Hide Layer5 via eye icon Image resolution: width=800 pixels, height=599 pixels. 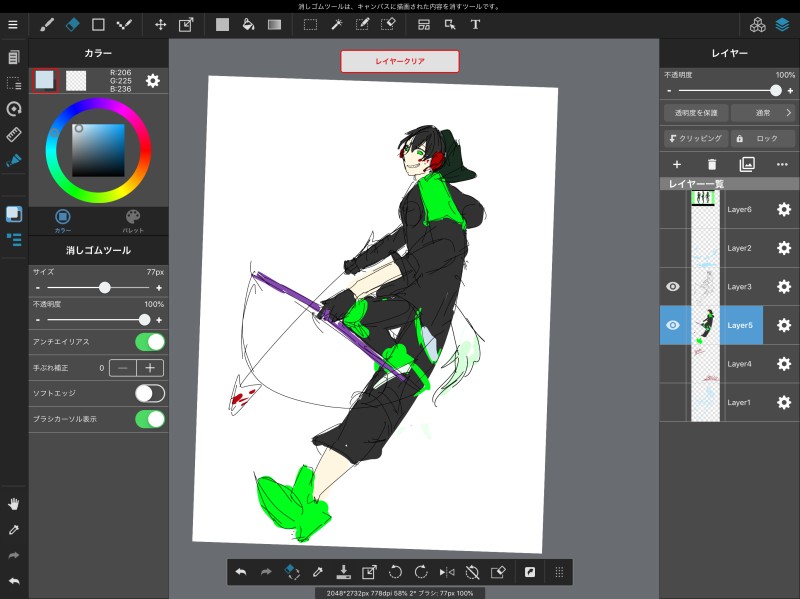click(673, 325)
